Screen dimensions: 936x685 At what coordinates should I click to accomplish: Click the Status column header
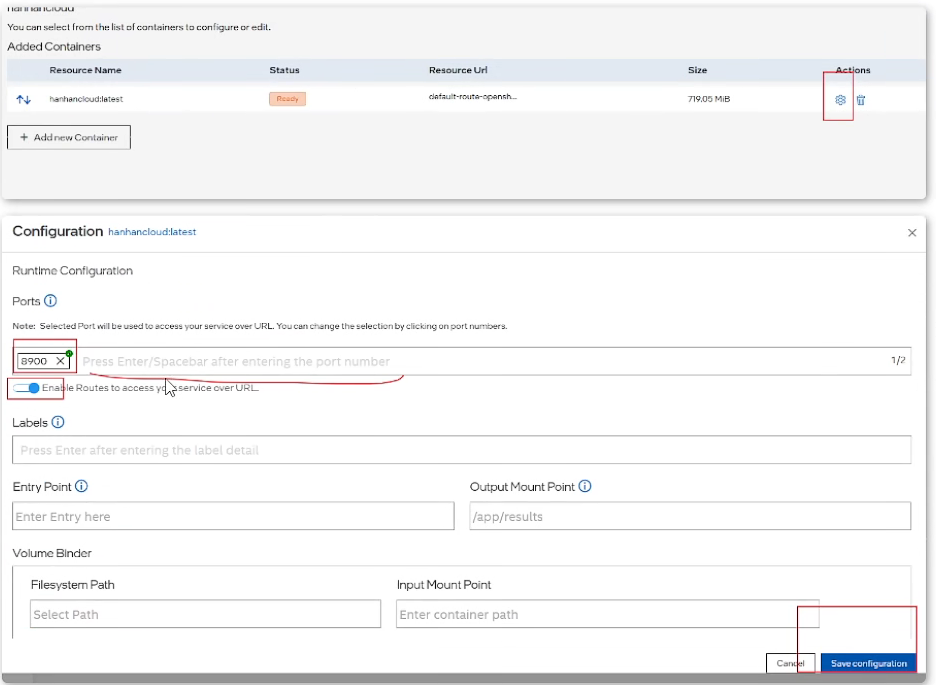pyautogui.click(x=284, y=70)
